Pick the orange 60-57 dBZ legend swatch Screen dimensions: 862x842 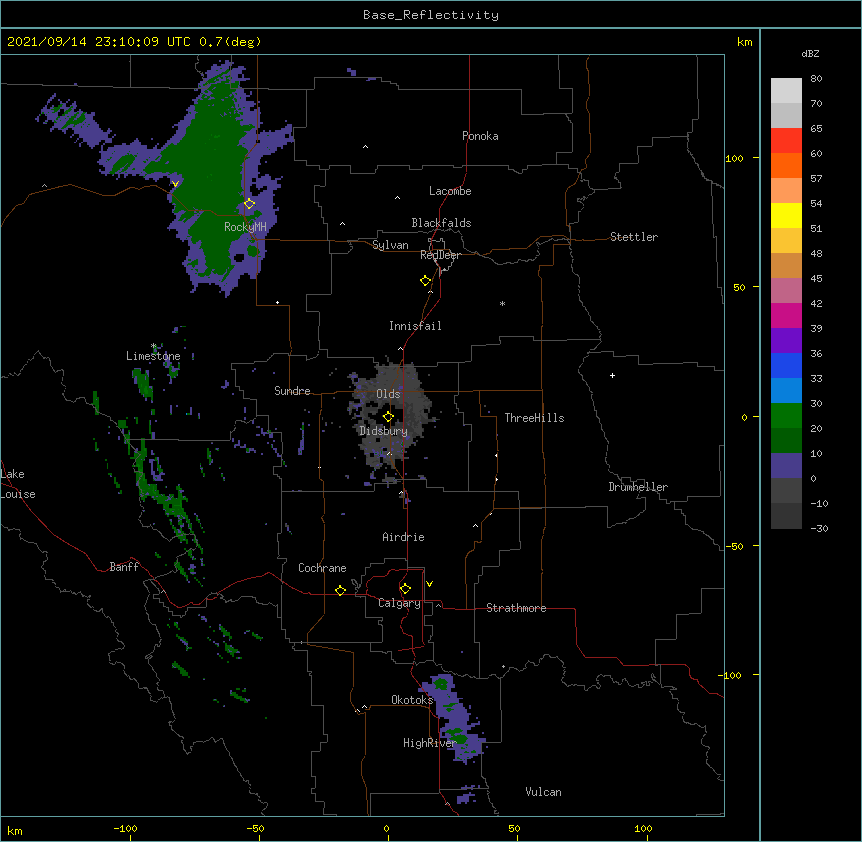tap(786, 165)
